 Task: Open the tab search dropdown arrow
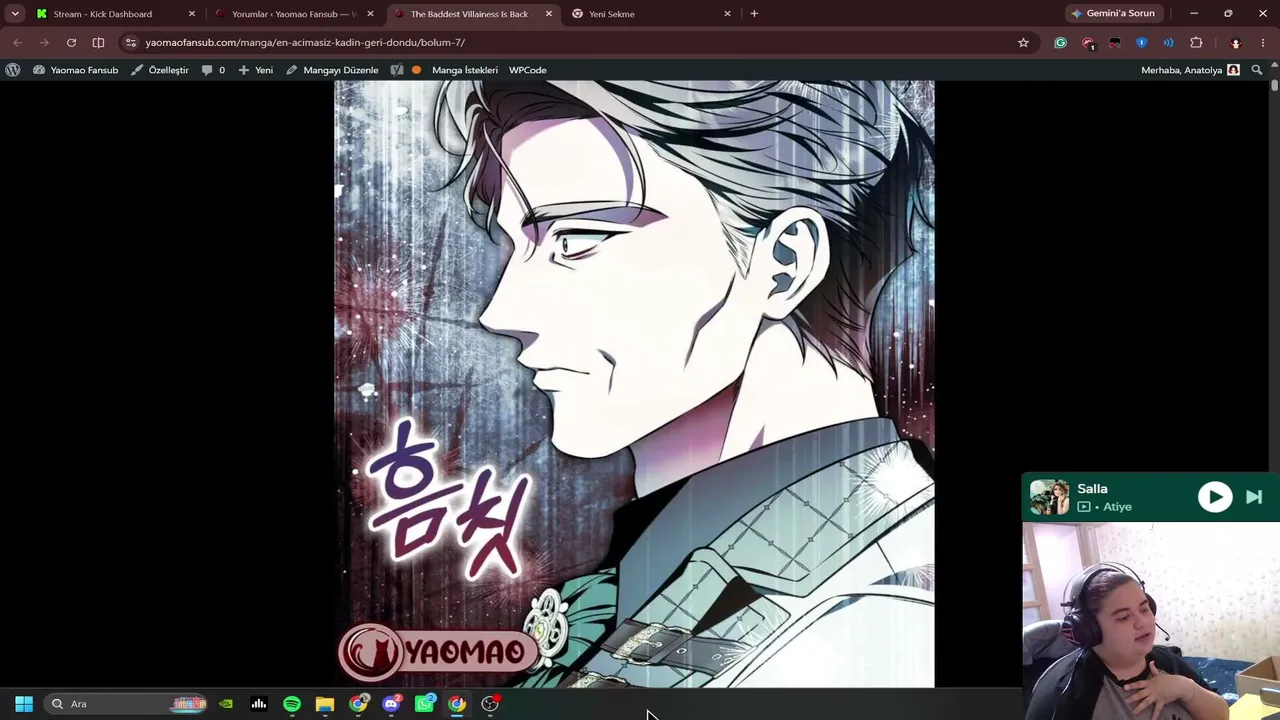point(15,14)
